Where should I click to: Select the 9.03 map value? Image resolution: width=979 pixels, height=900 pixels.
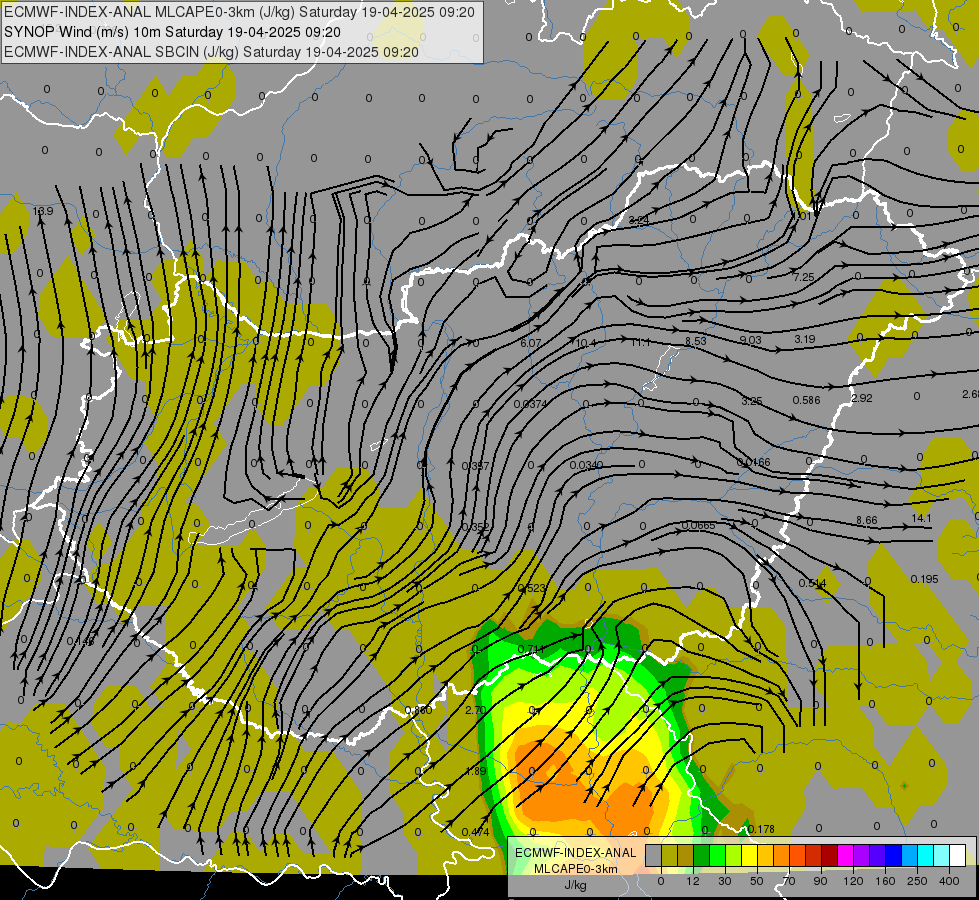tap(750, 340)
